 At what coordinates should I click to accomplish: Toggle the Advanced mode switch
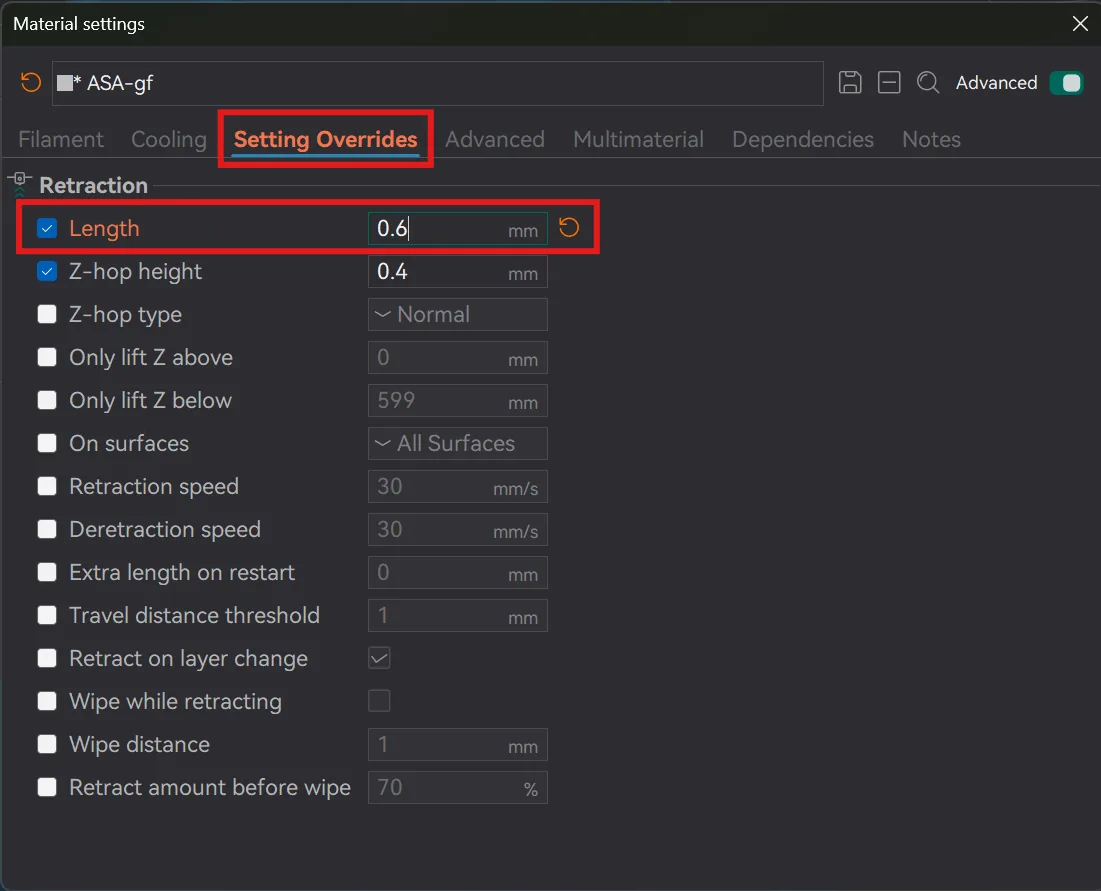[1066, 83]
